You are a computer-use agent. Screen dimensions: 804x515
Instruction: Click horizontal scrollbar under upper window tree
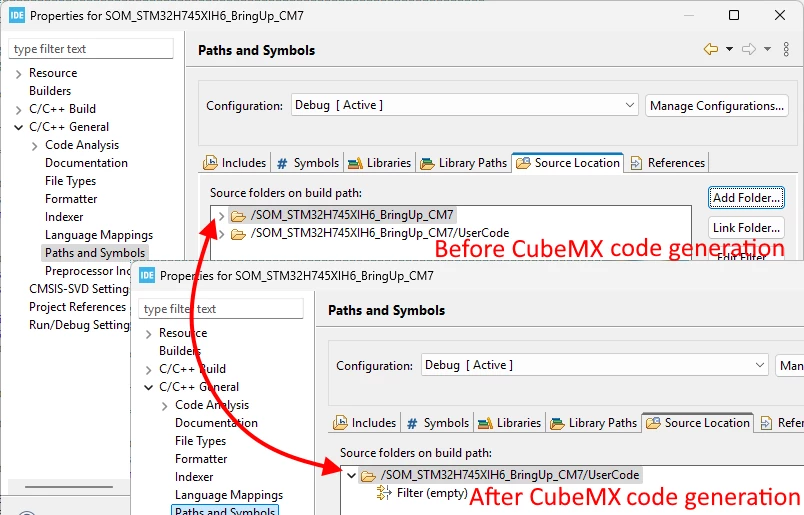[69, 486]
